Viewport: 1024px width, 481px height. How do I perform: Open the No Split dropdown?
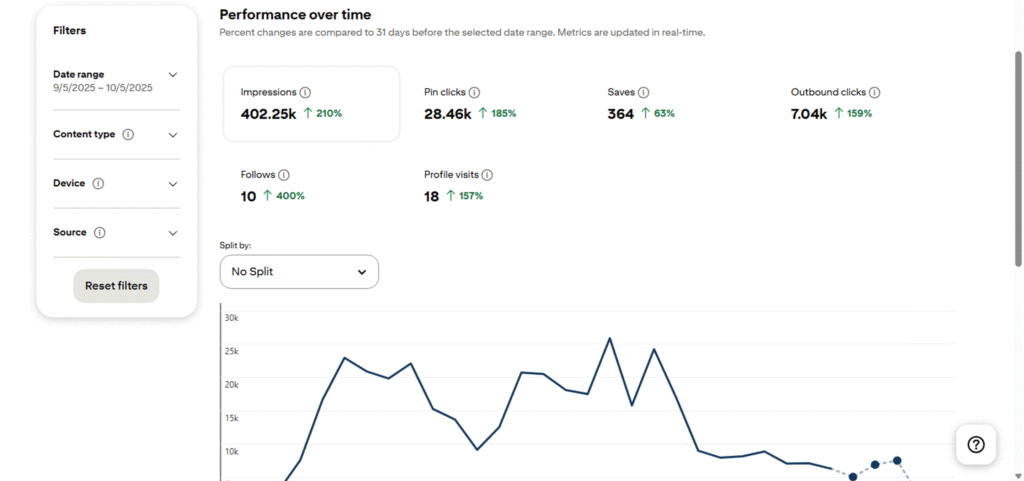[299, 272]
